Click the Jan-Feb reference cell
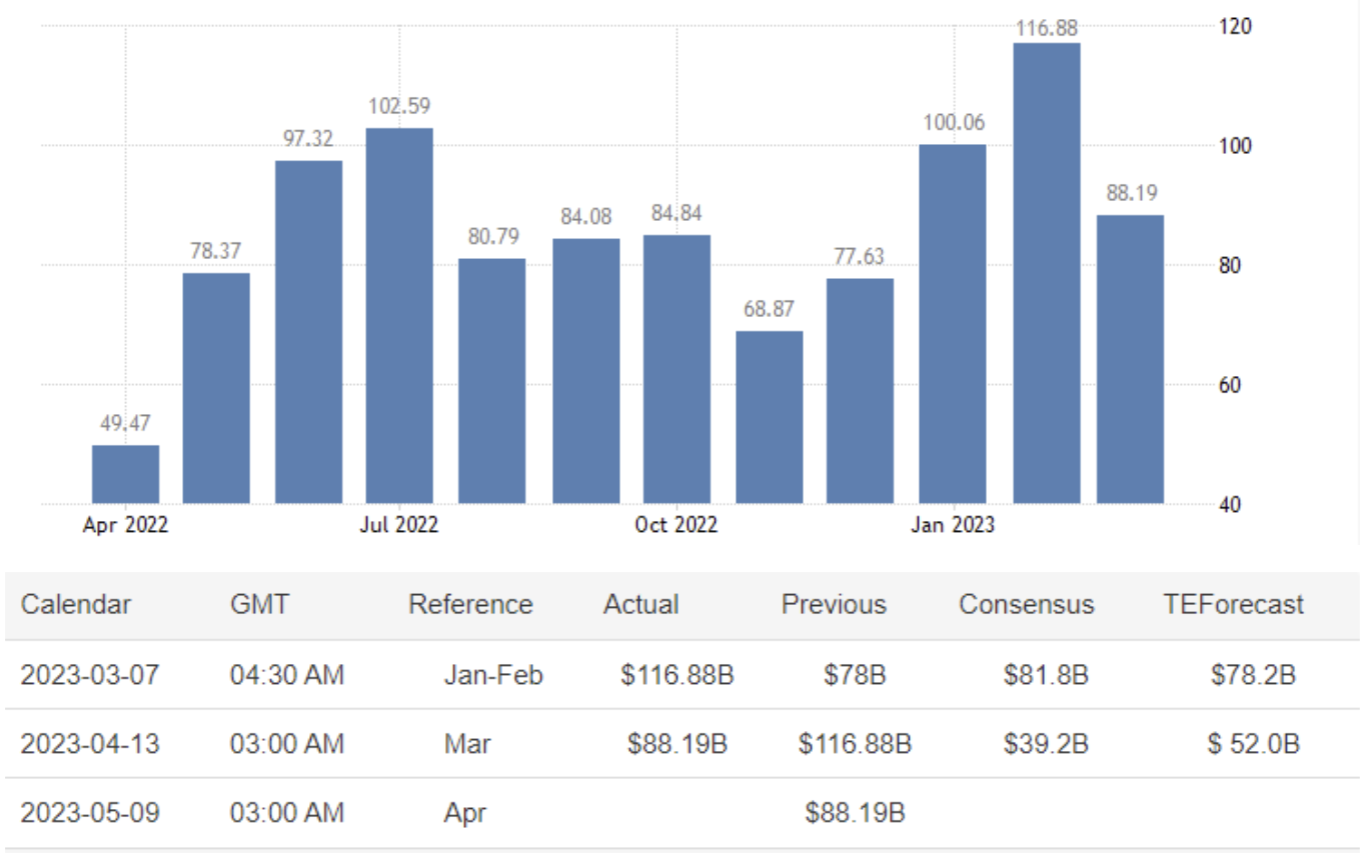Viewport: 1370px width, 858px height. pos(493,675)
